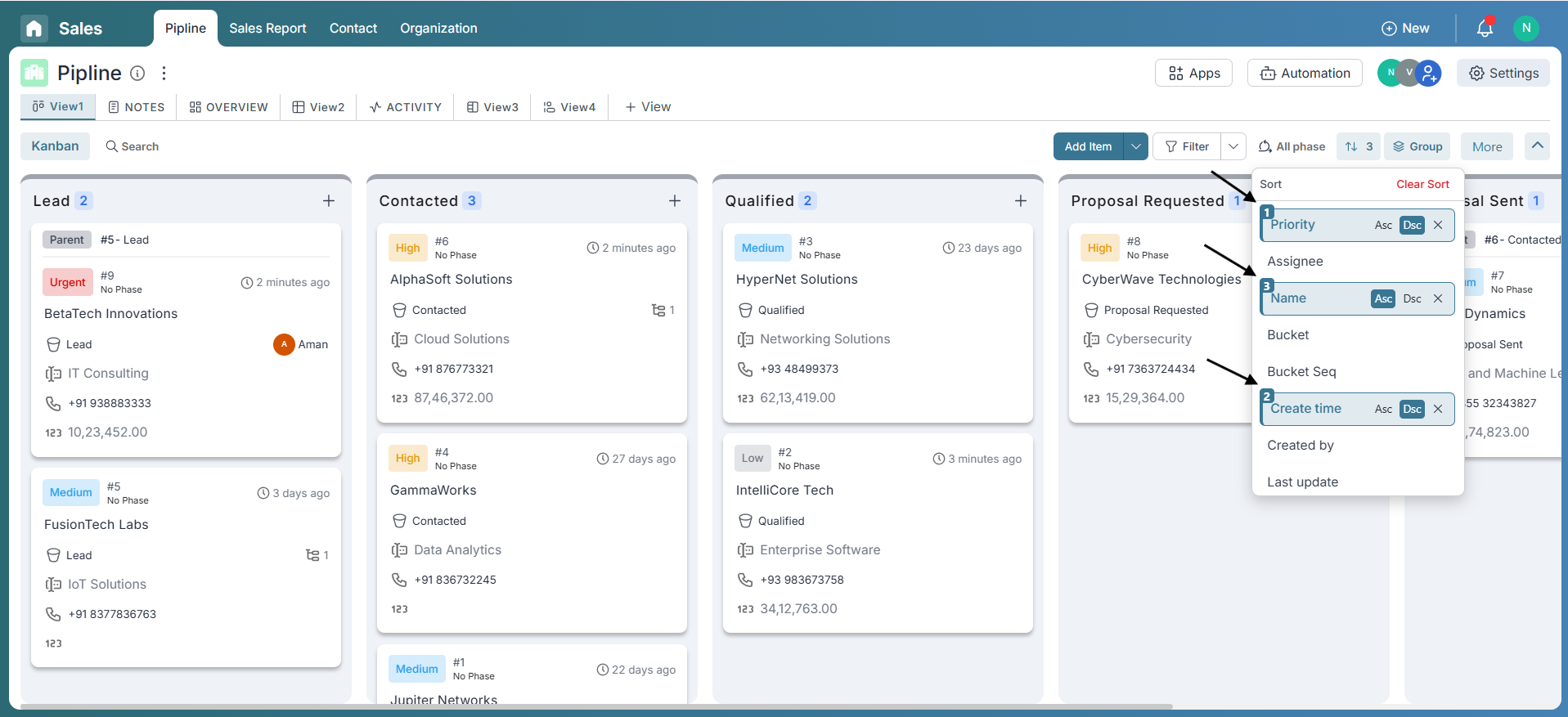Set Create time sort to Asc

point(1383,409)
